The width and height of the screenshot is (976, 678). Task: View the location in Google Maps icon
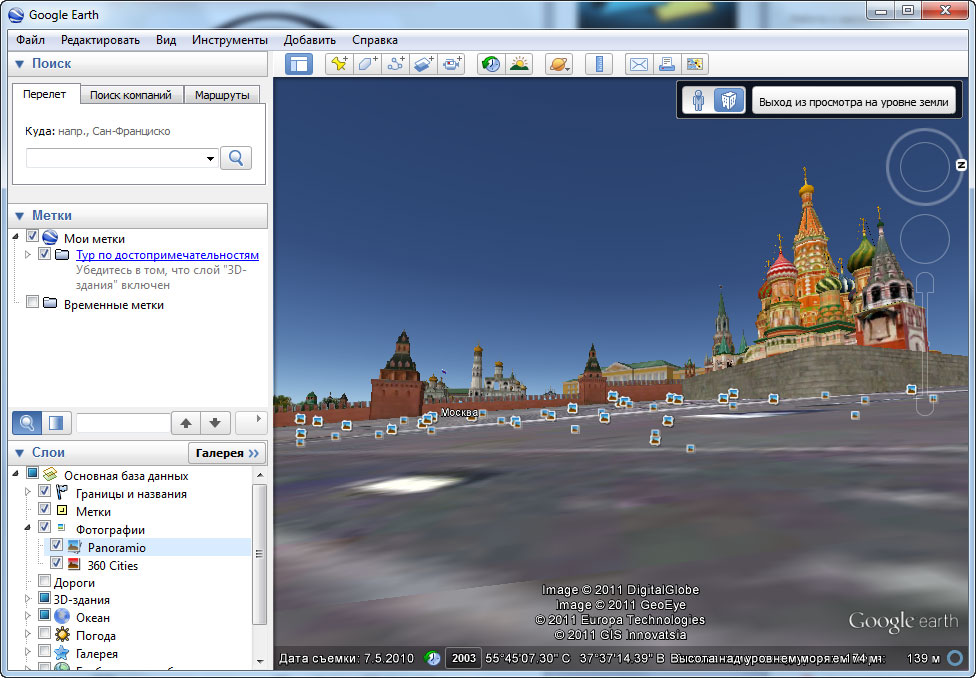pyautogui.click(x=695, y=64)
